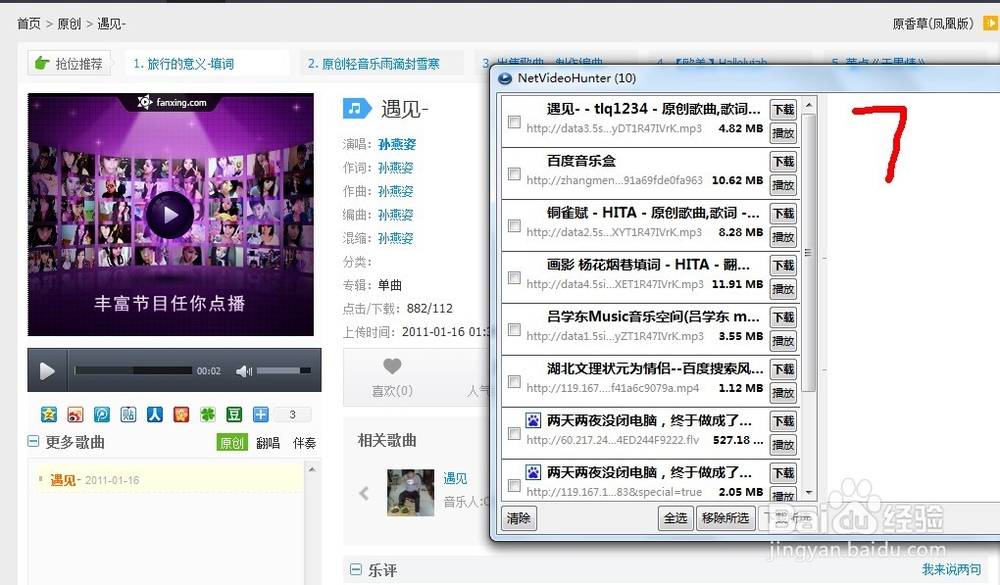Play the song in audio player bar
Screen dimensions: 1000x585
(x=47, y=371)
